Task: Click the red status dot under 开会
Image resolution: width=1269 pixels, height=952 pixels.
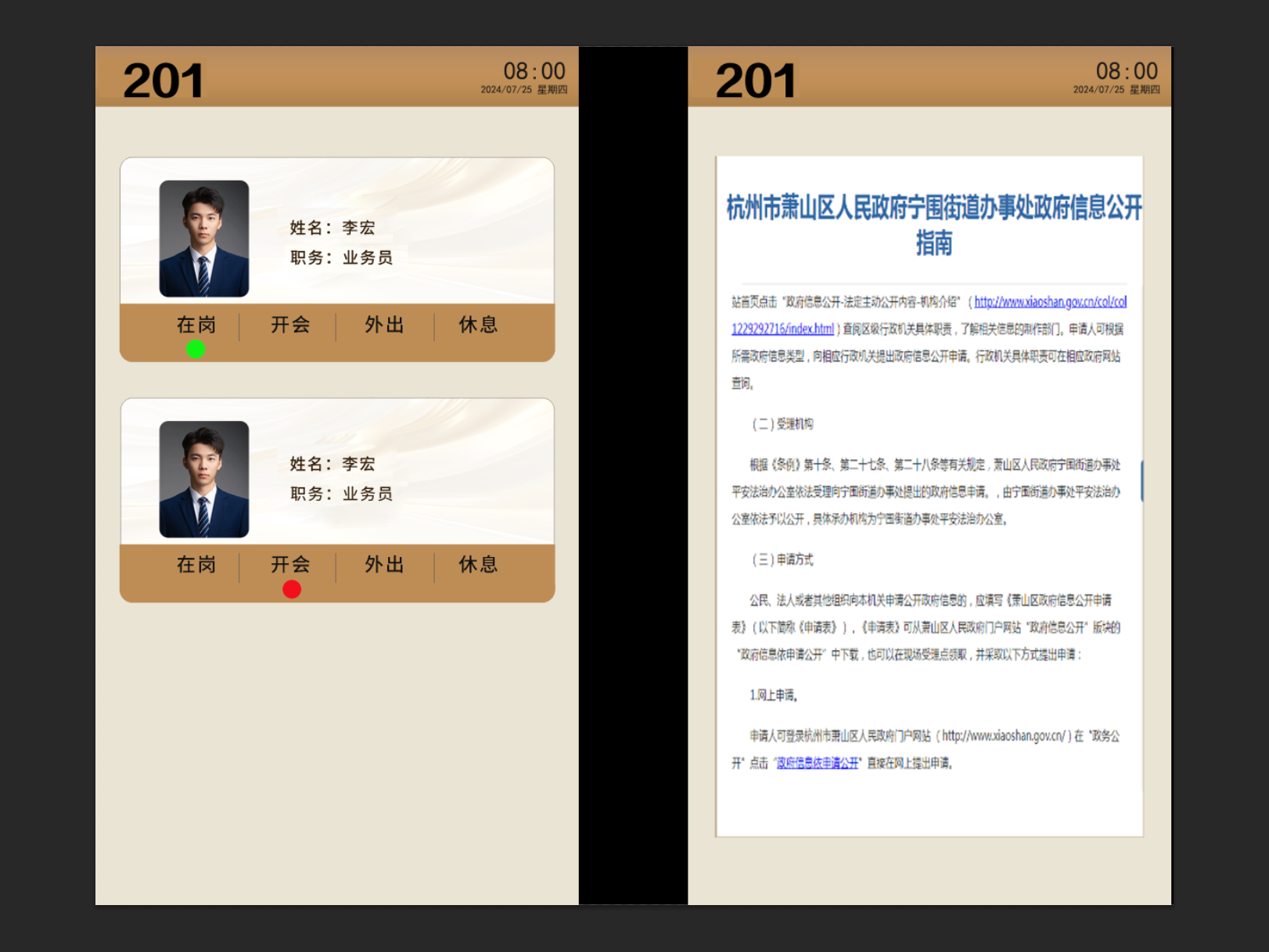Action: tap(292, 590)
